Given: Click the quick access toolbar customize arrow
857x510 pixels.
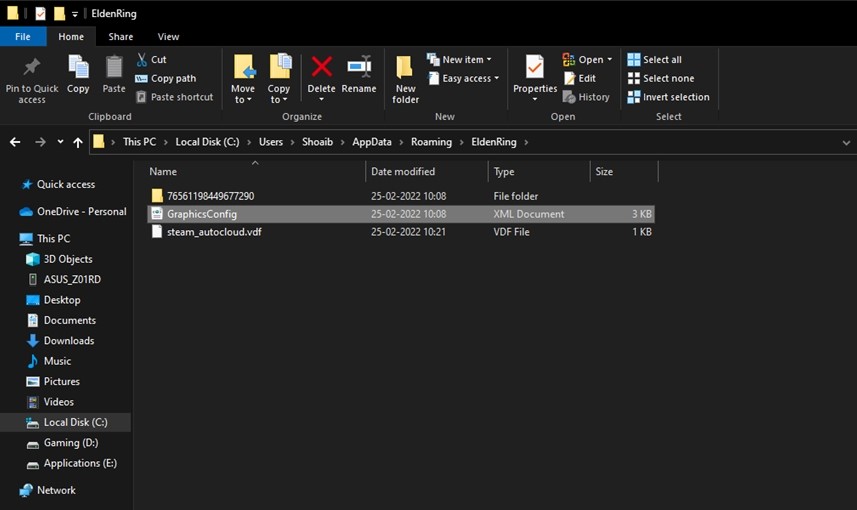Looking at the screenshot, I should pyautogui.click(x=75, y=14).
